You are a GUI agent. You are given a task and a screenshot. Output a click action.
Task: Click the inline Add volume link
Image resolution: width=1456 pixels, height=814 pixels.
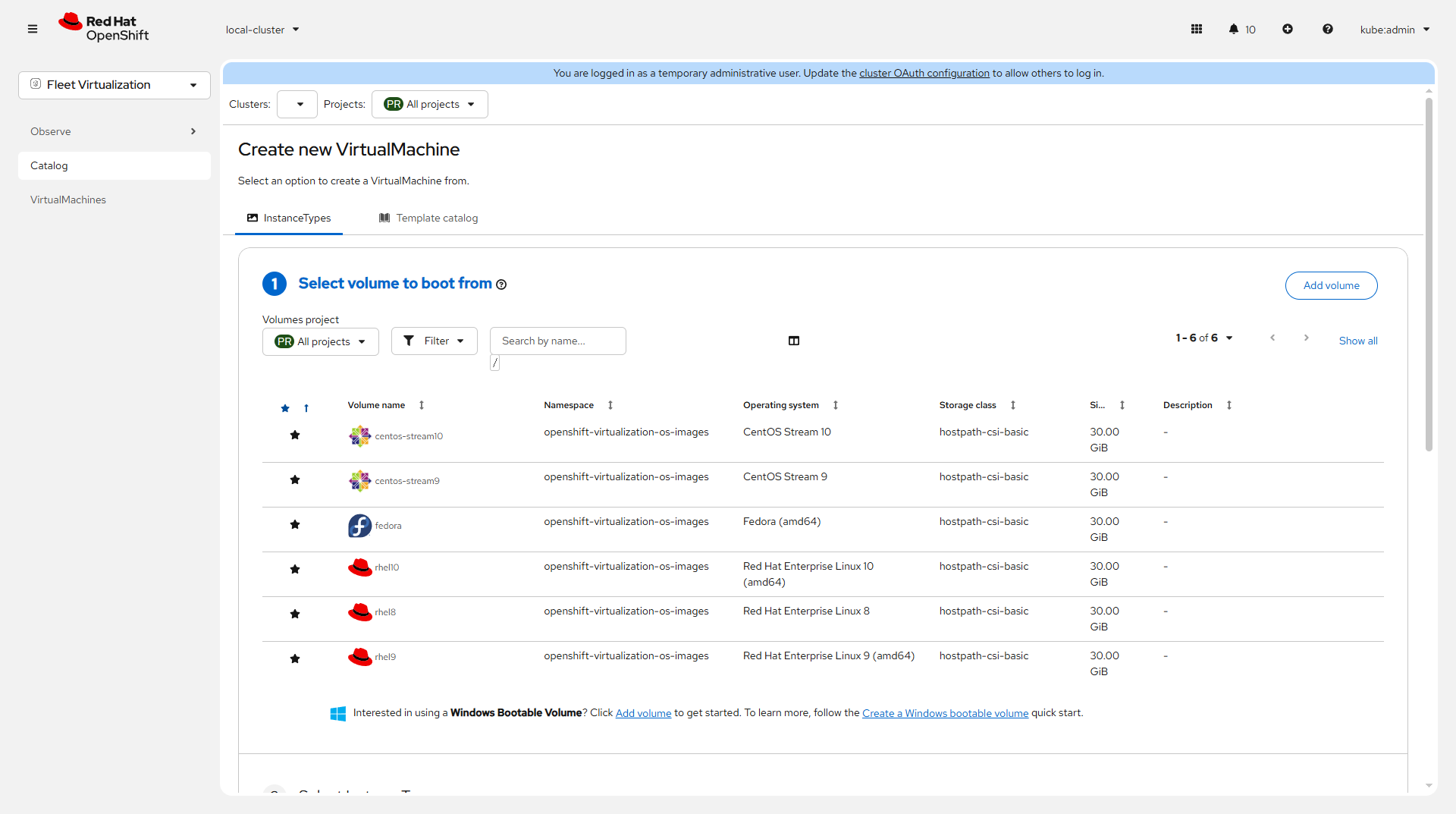[643, 713]
